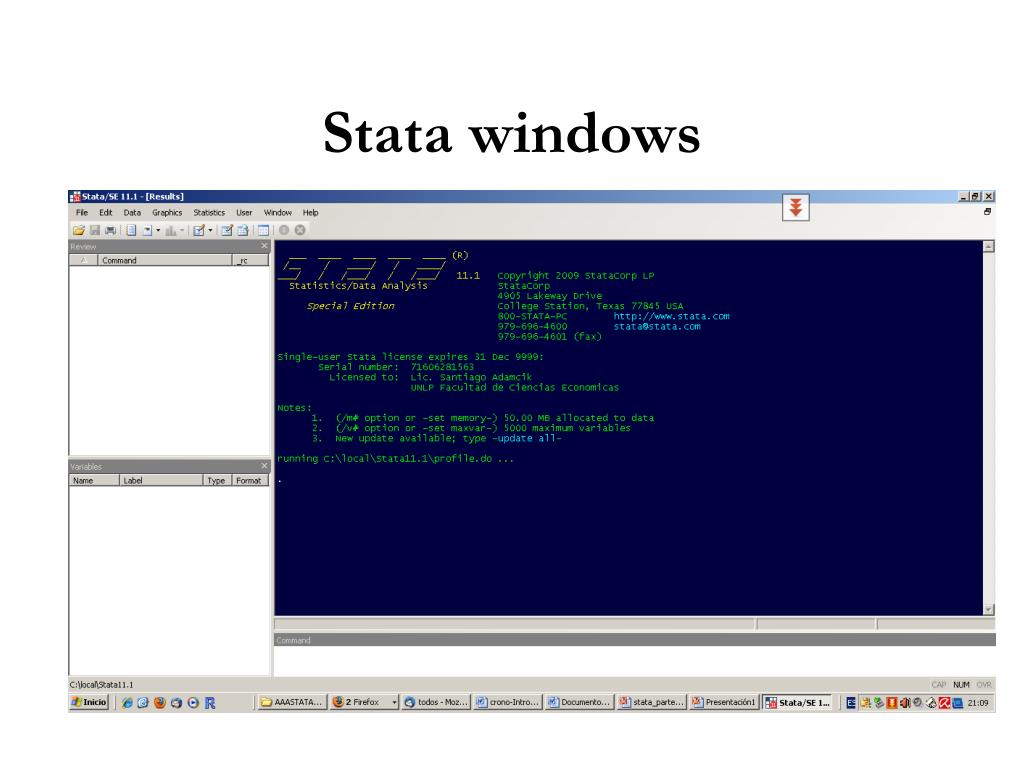Launch Firefox from quick launch bar
The height and width of the screenshot is (768, 1024).
point(160,703)
